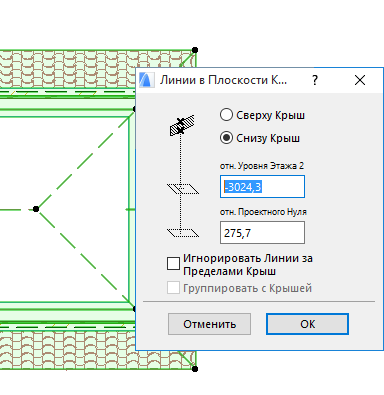Image resolution: width=384 pixels, height=395 pixels.
Task: Click the project zero plane icon
Action: click(x=183, y=233)
